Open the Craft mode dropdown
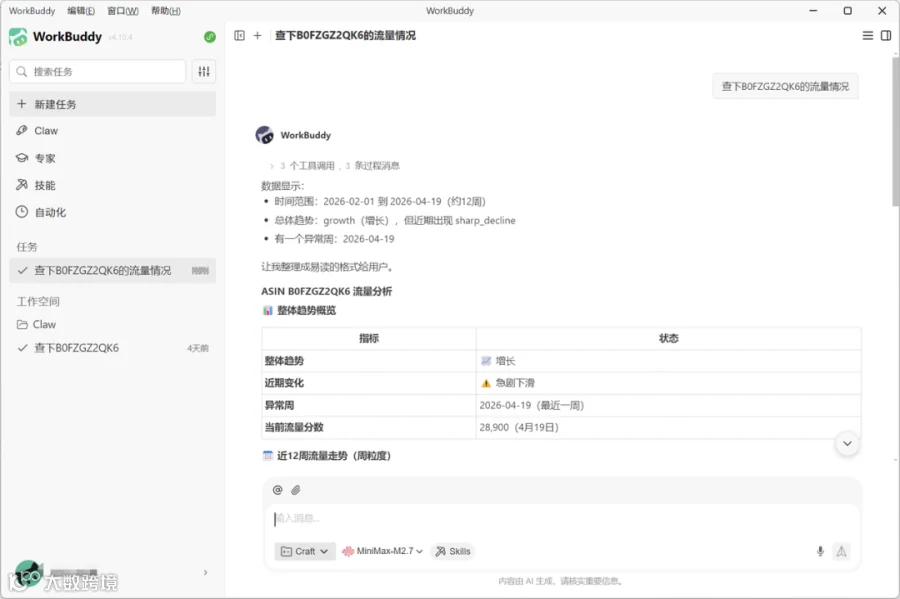 click(305, 551)
